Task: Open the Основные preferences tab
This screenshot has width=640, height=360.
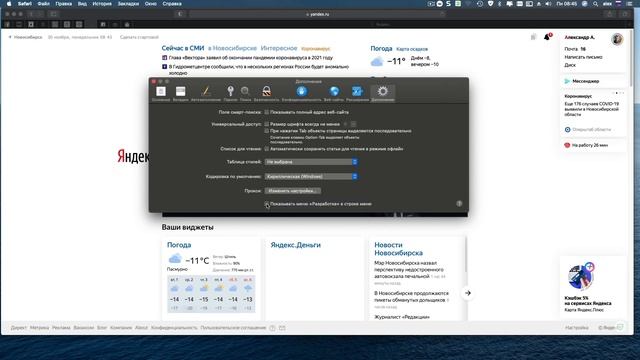Action: tap(161, 93)
